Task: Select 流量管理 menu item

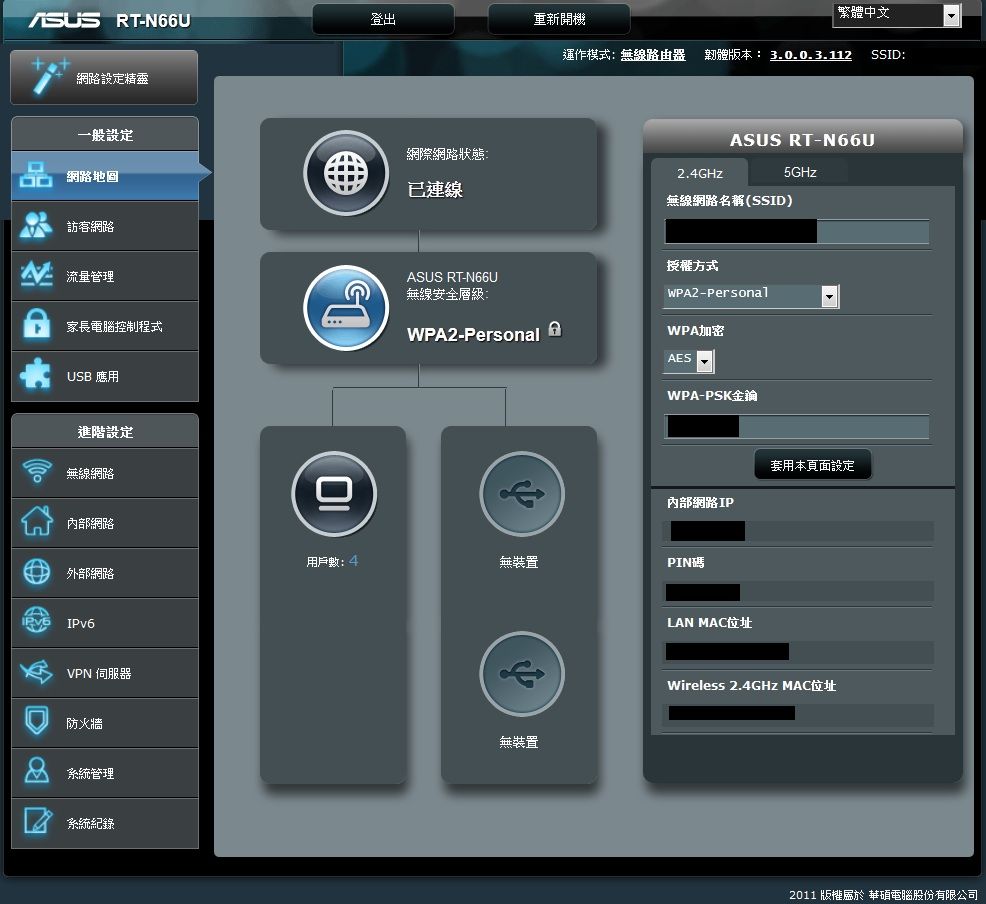Action: (105, 276)
